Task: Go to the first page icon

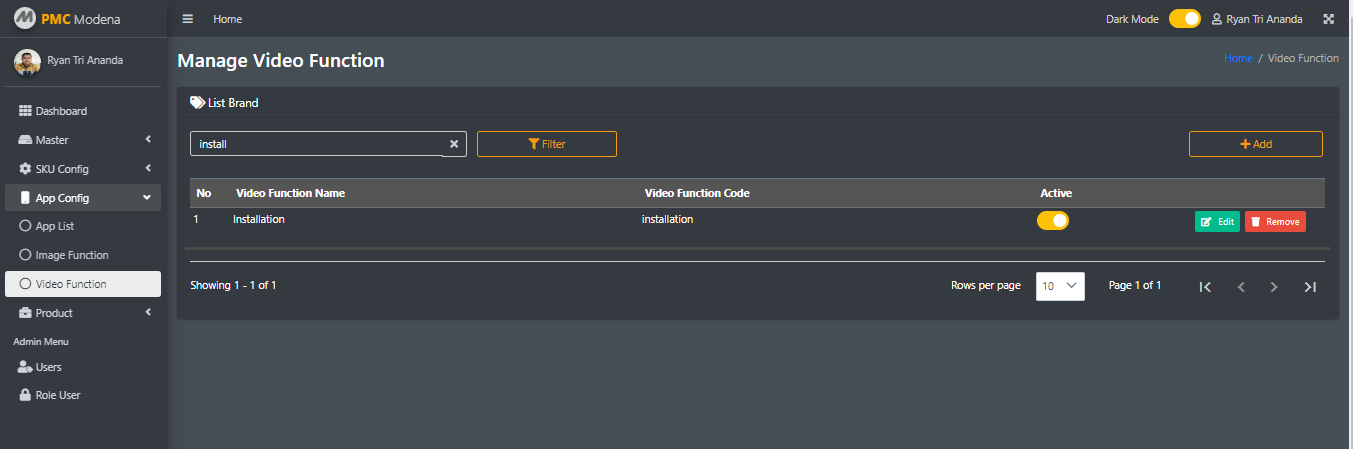Action: [x=1205, y=287]
